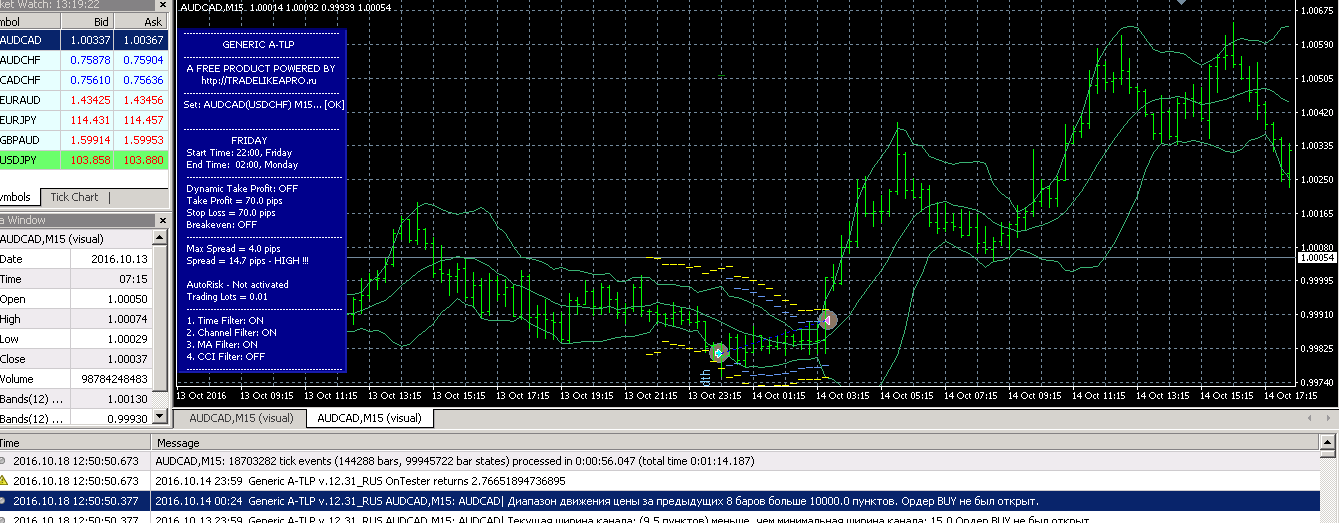Click the Bid column header in Market Watch

click(87, 21)
